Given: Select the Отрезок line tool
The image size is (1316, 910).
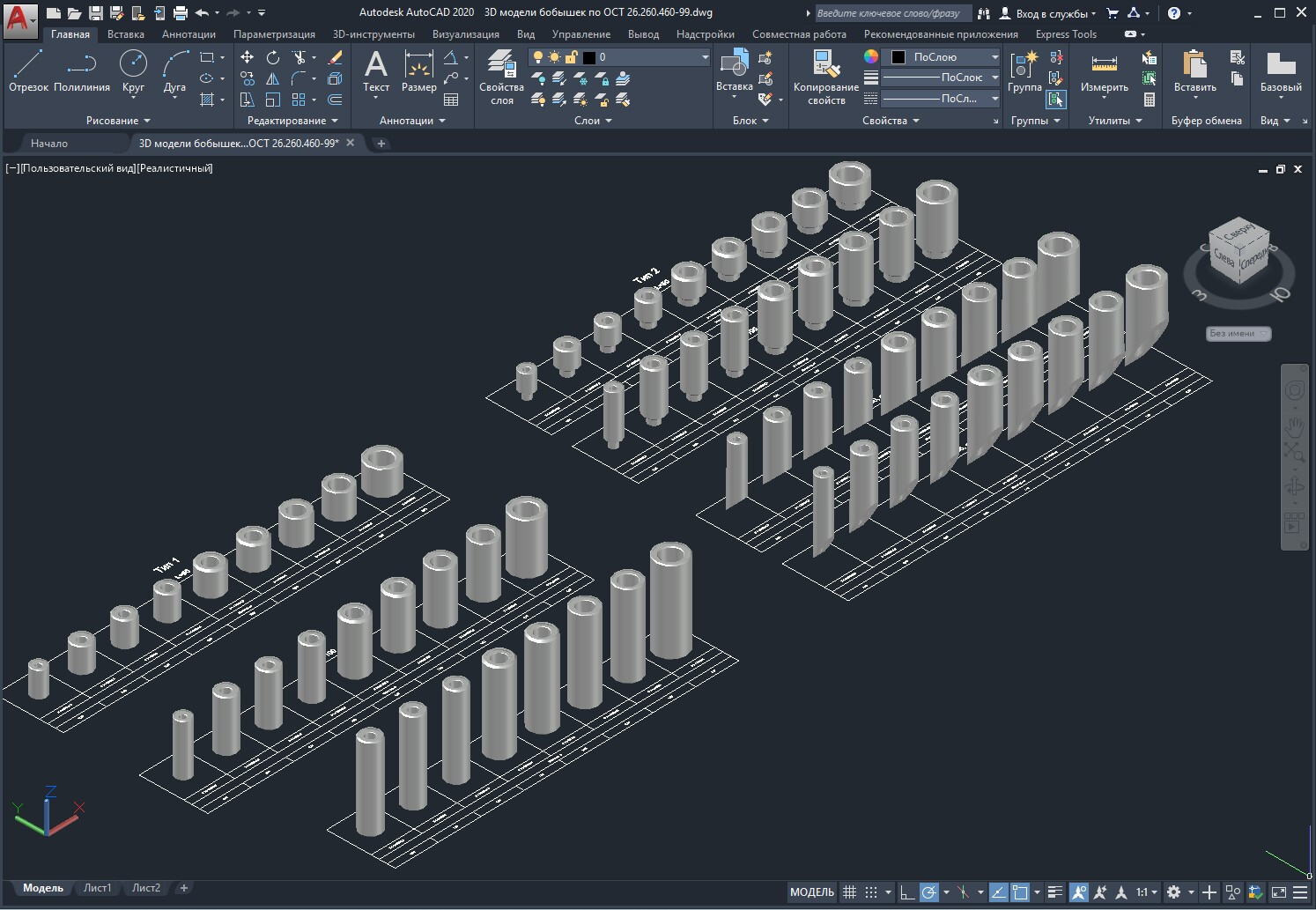Looking at the screenshot, I should 28,70.
